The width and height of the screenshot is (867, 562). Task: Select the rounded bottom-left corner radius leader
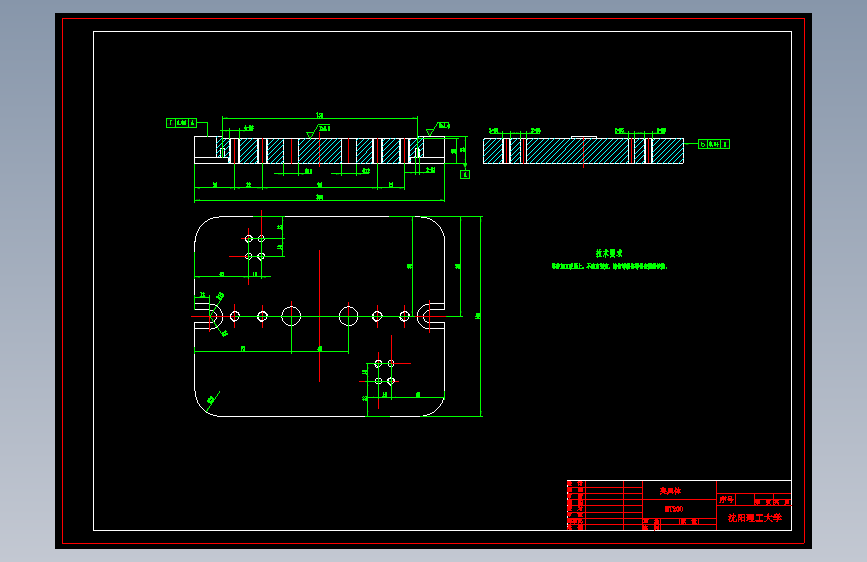click(x=212, y=400)
